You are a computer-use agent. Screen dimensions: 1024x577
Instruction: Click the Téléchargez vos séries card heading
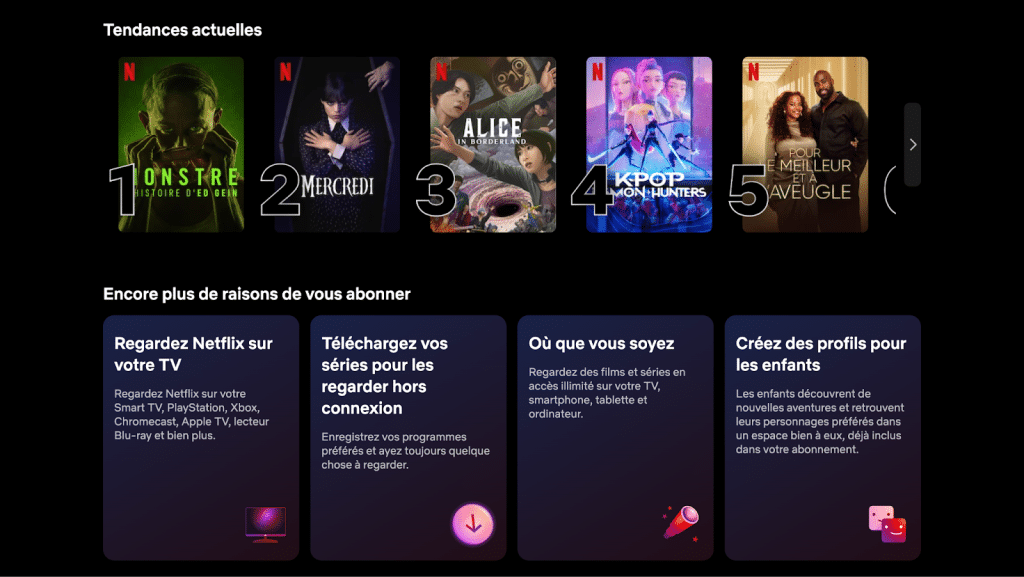(x=385, y=375)
